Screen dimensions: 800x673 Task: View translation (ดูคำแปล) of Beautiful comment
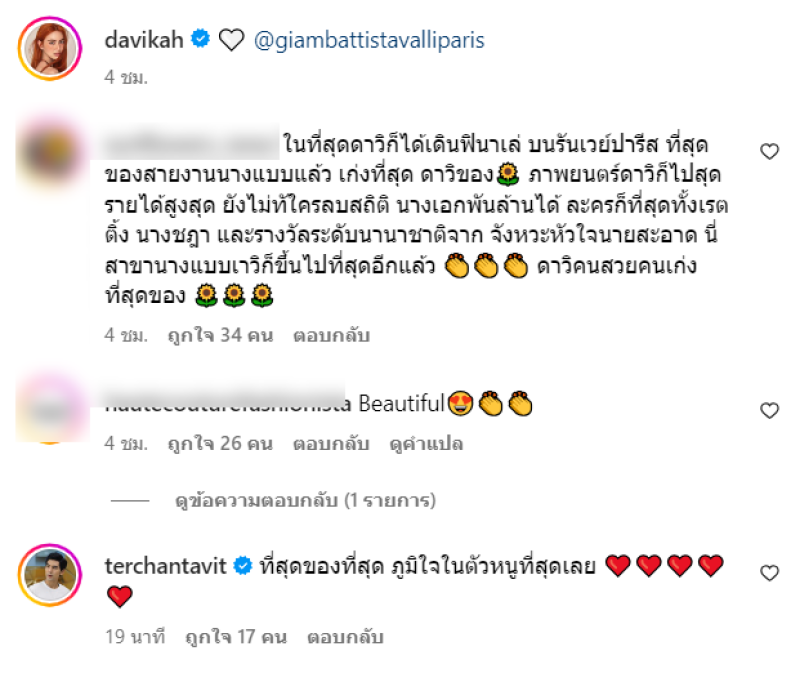pos(426,443)
